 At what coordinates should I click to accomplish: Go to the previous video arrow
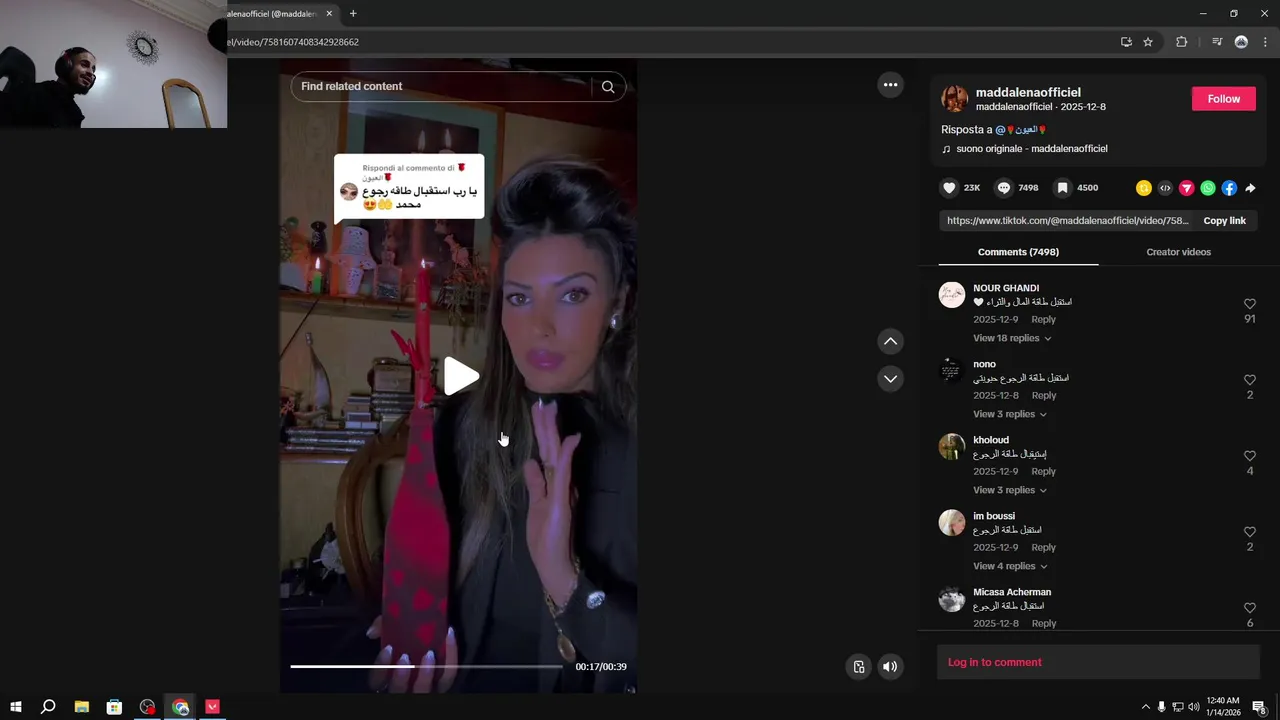point(890,342)
